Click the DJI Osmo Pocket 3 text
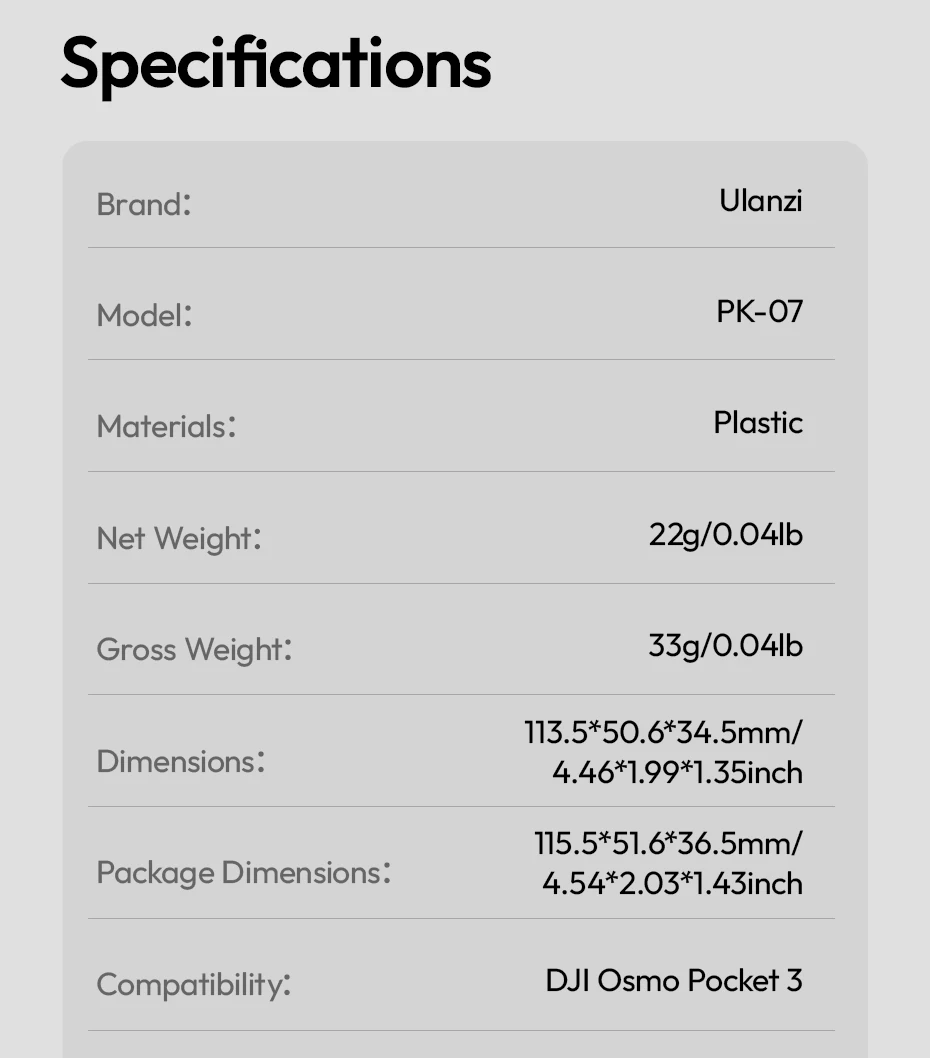This screenshot has width=930, height=1058. (x=674, y=980)
